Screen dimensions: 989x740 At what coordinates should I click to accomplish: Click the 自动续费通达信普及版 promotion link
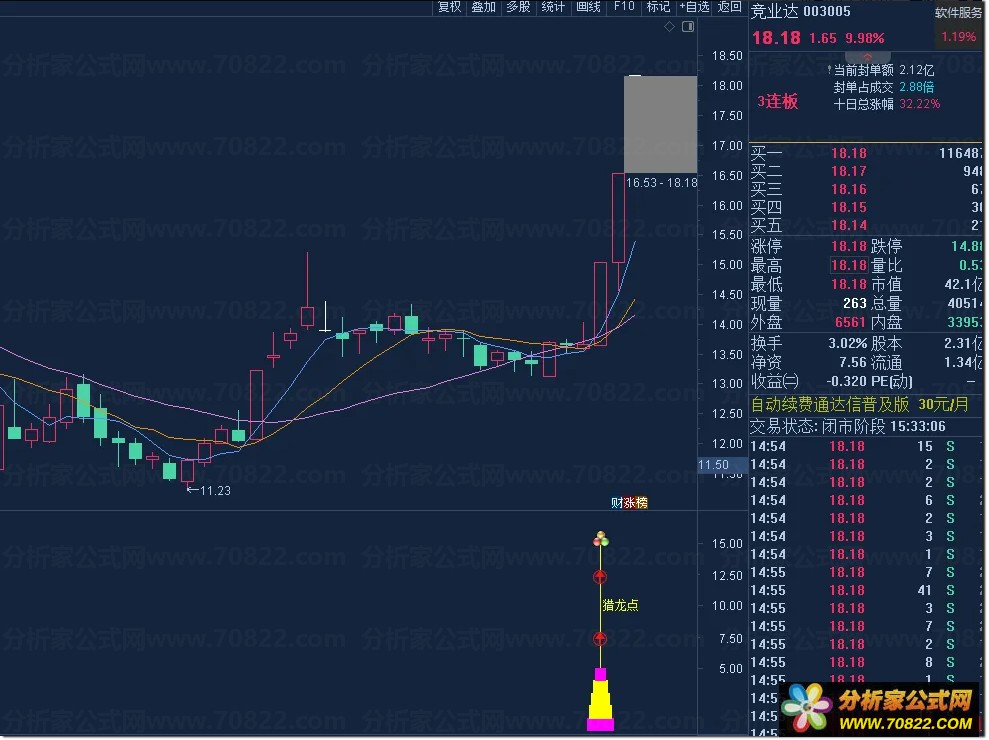click(x=860, y=404)
